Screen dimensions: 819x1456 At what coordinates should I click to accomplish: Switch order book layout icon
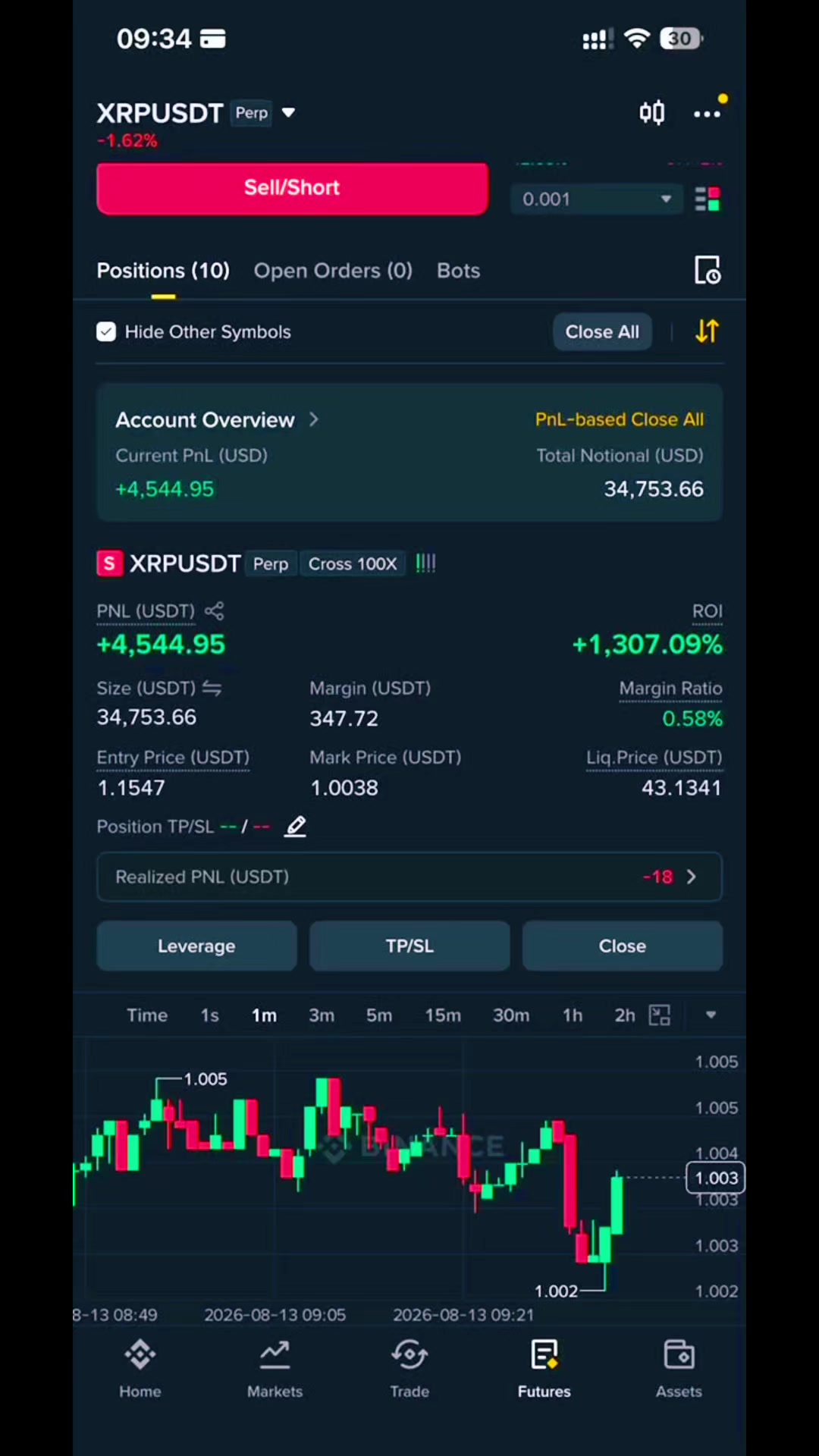pyautogui.click(x=708, y=199)
